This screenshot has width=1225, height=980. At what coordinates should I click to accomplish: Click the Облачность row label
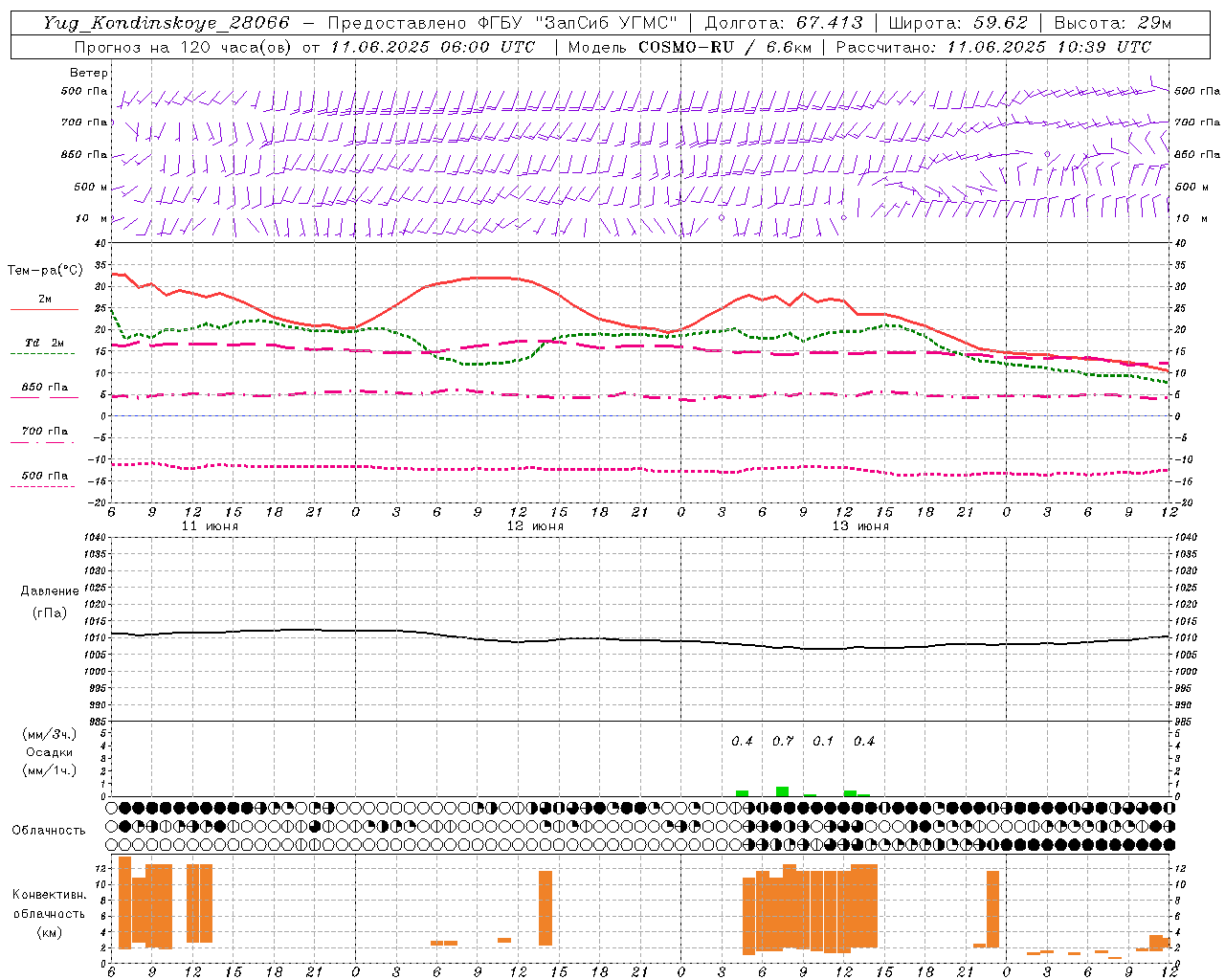[49, 830]
